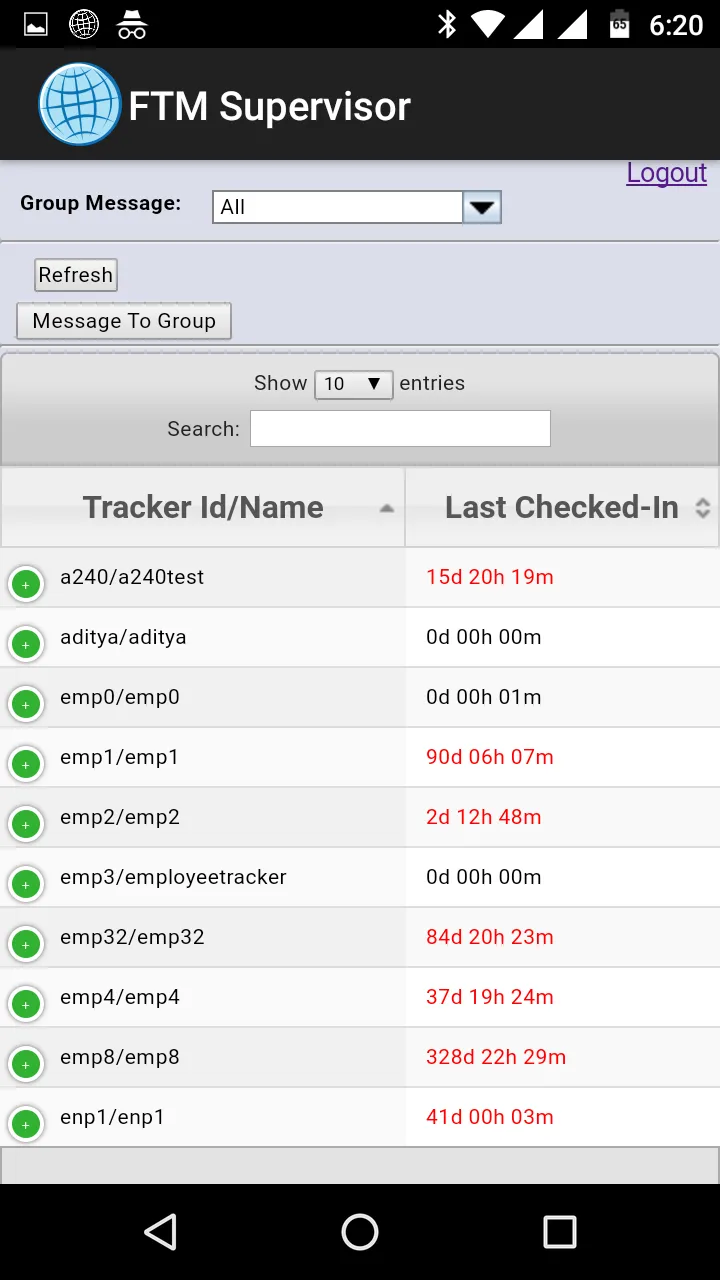The height and width of the screenshot is (1280, 720).
Task: Tap the globe notification icon in status bar
Action: point(84,24)
